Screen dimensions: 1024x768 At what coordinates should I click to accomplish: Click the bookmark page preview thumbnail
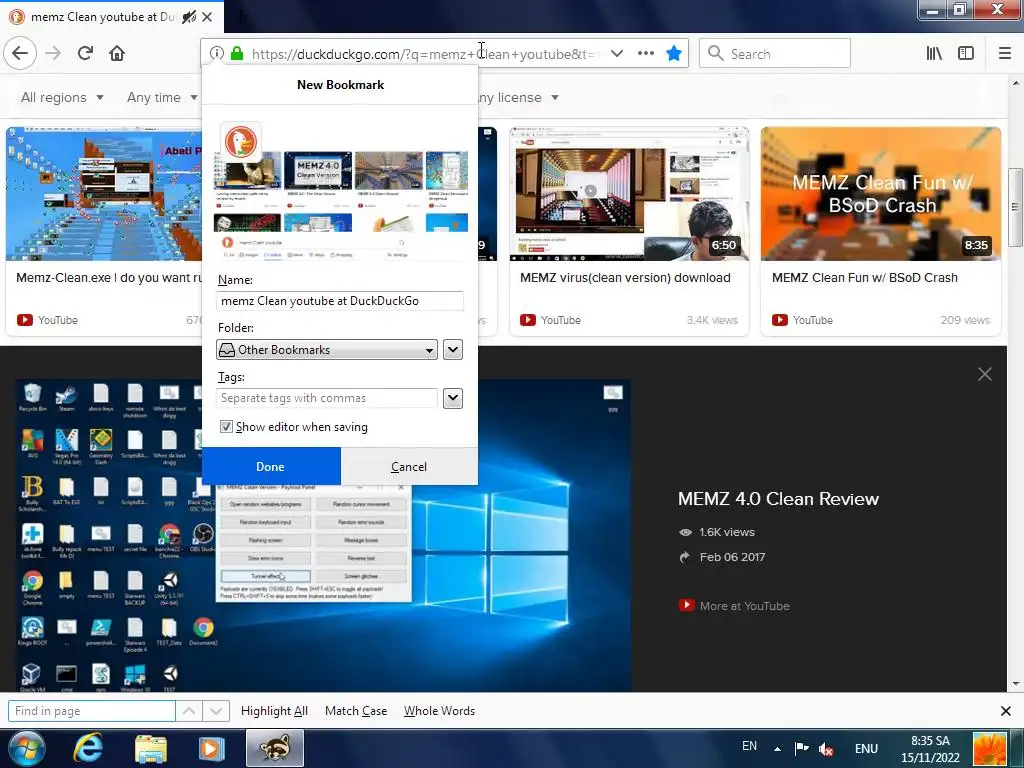point(341,190)
